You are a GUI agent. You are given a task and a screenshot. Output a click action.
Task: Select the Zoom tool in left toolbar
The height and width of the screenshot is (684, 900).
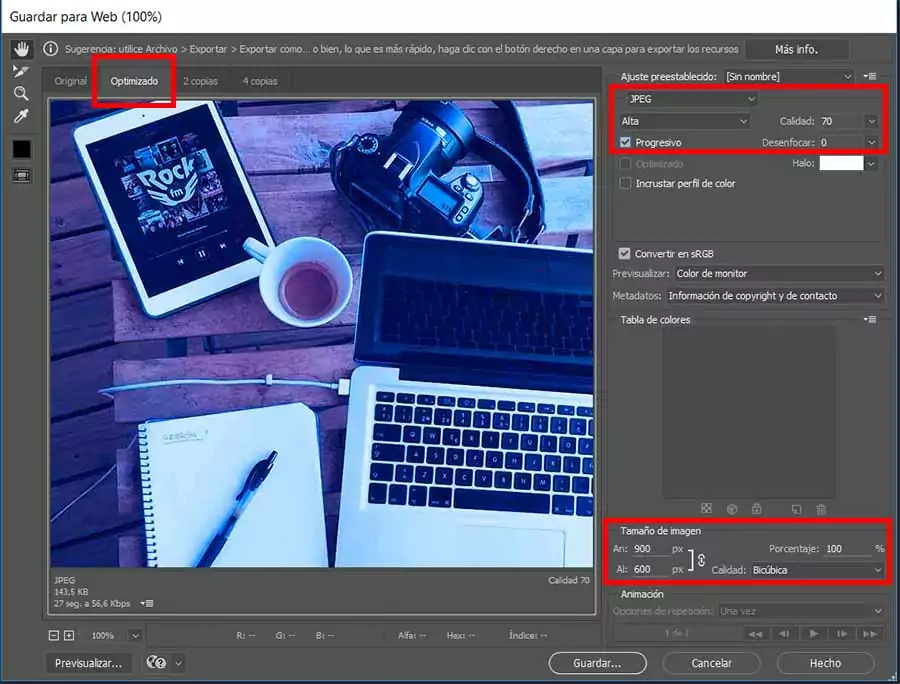point(21,94)
